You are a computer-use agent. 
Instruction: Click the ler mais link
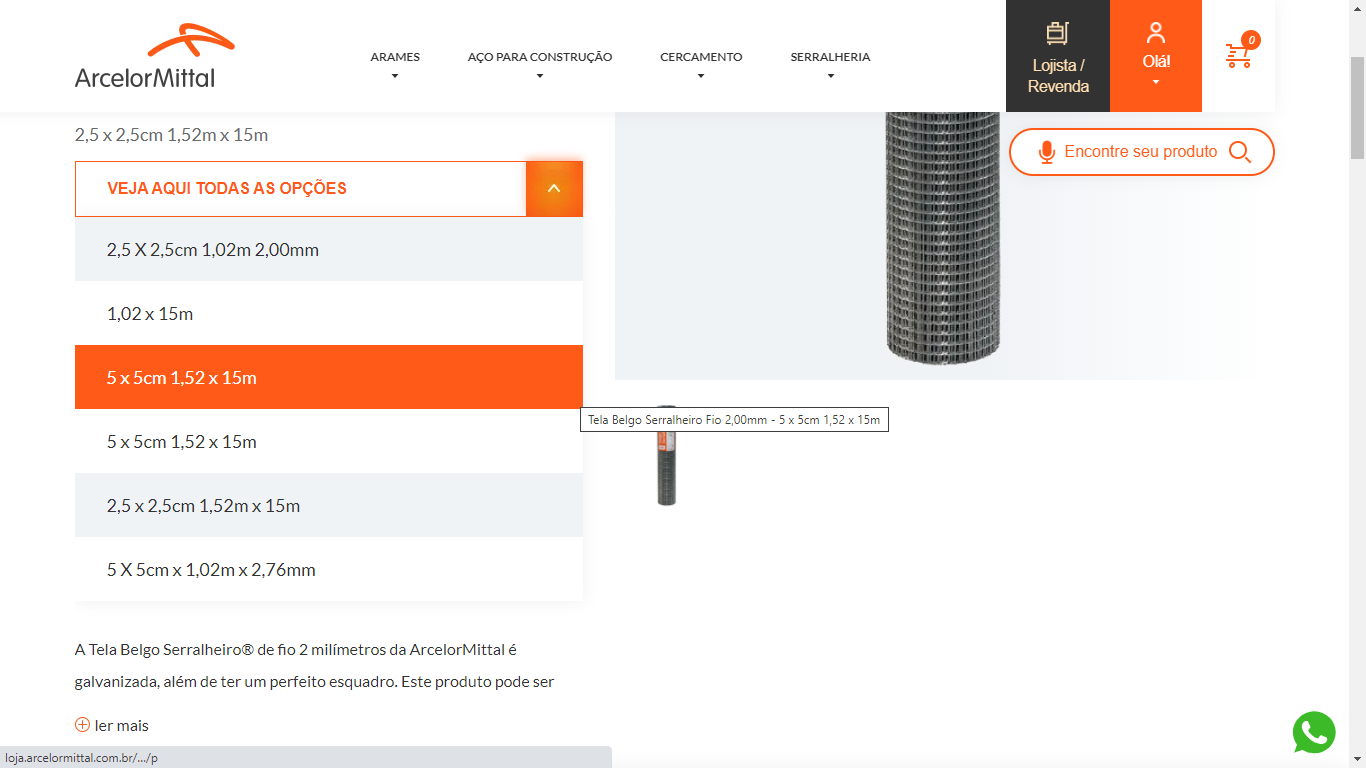click(112, 725)
